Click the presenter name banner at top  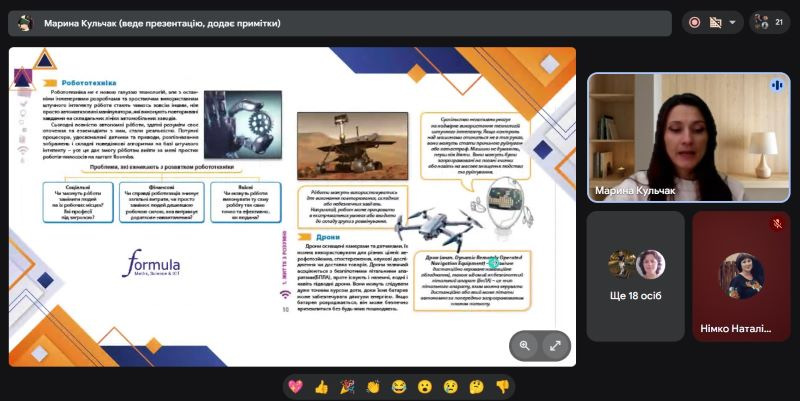tap(340, 23)
